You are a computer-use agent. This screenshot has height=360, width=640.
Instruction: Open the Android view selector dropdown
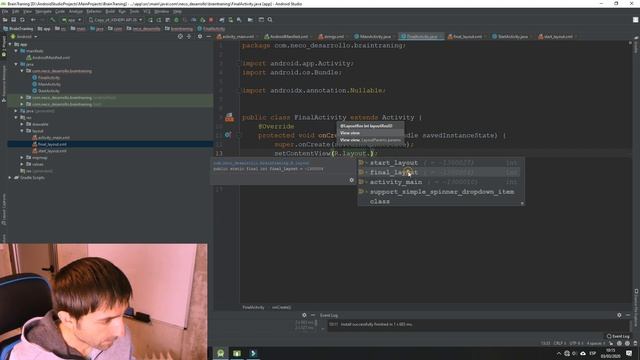pyautogui.click(x=24, y=36)
